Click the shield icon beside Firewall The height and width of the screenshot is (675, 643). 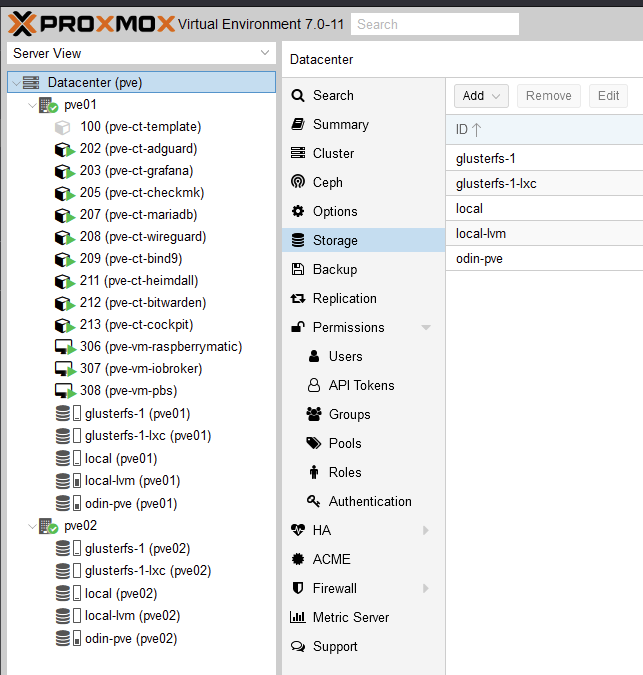pos(298,588)
